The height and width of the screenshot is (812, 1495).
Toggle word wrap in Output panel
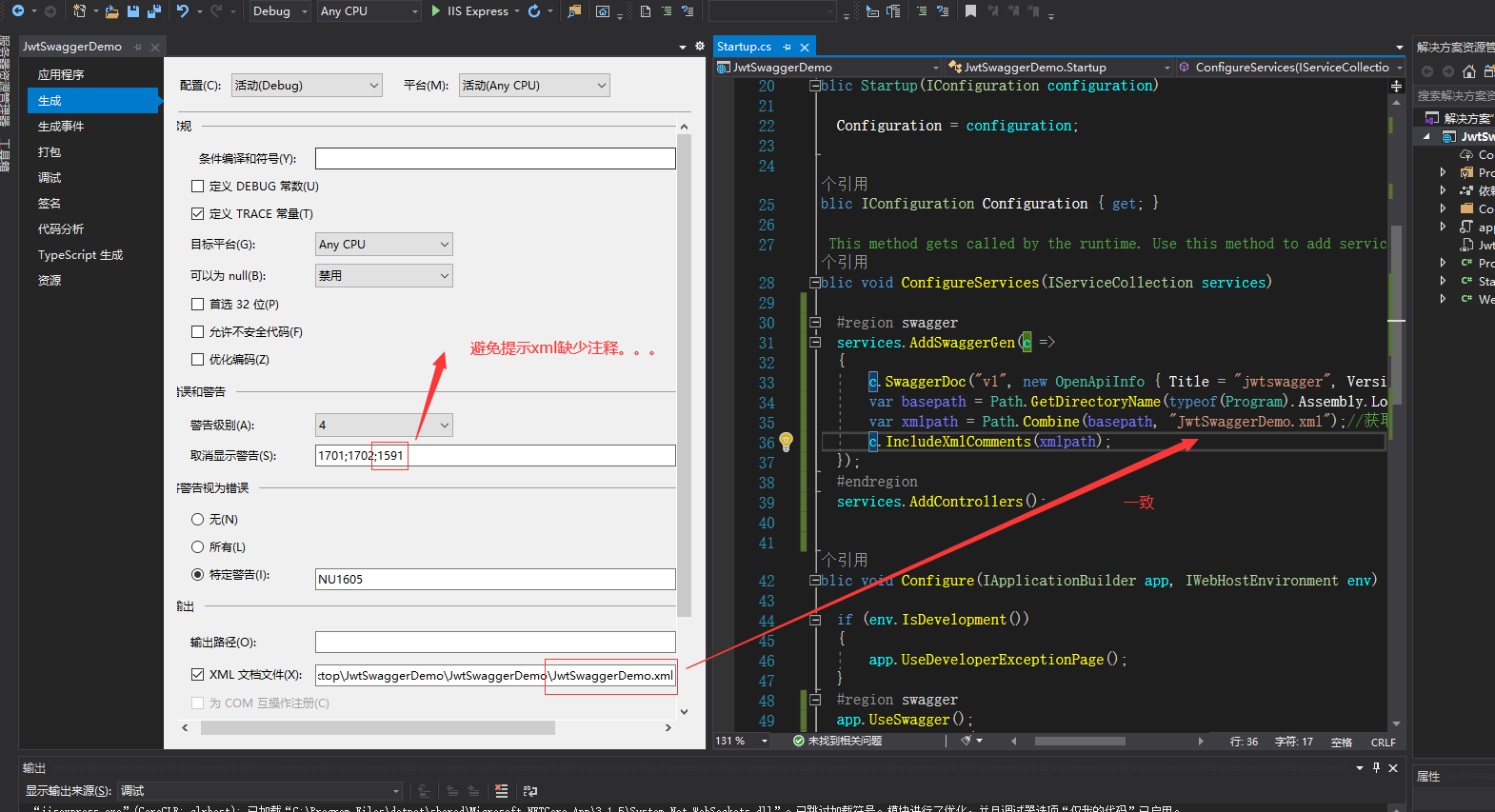pos(530,791)
